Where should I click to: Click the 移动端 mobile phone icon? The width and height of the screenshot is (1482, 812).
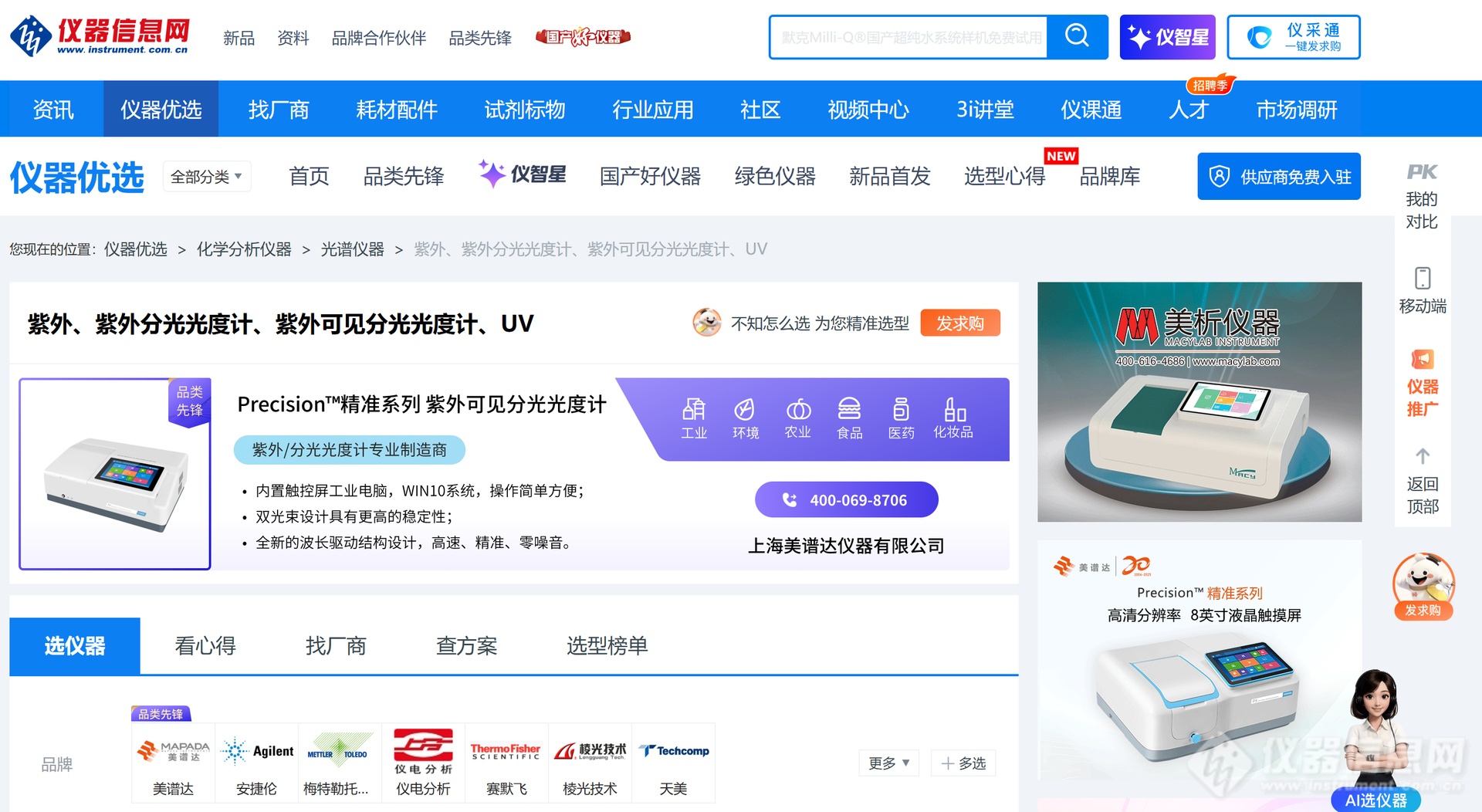tap(1422, 278)
